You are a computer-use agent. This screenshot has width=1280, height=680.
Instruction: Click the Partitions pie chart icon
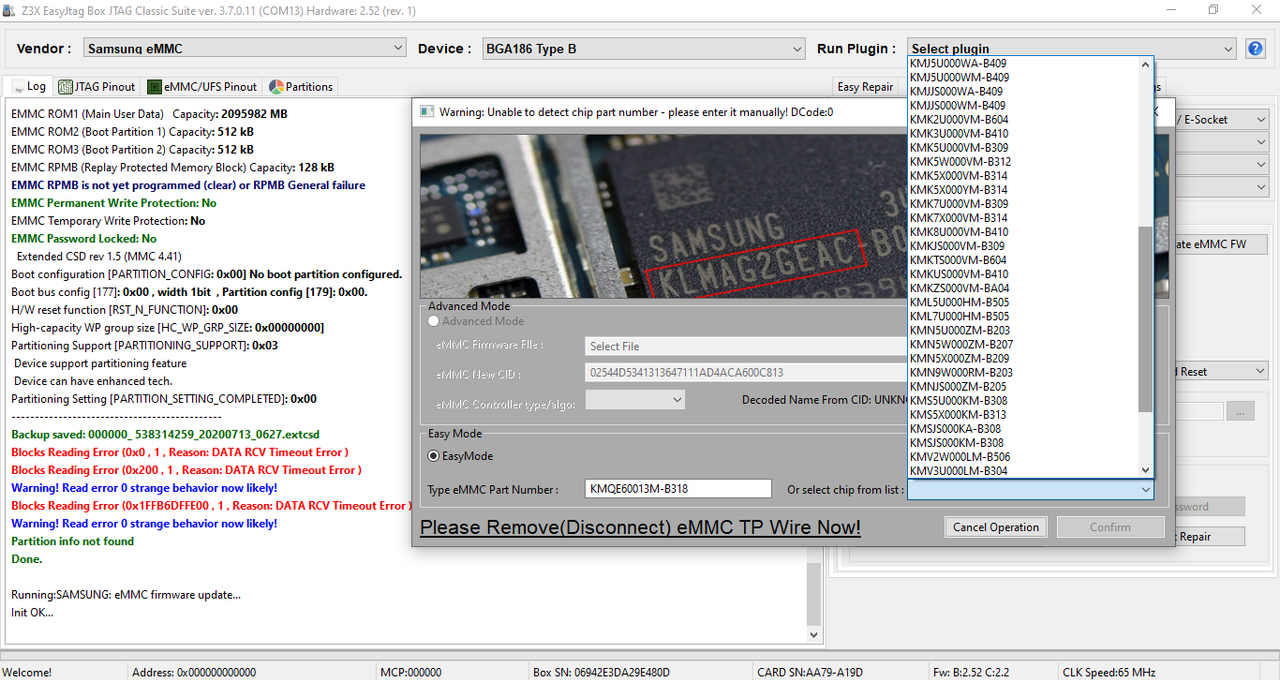click(276, 87)
